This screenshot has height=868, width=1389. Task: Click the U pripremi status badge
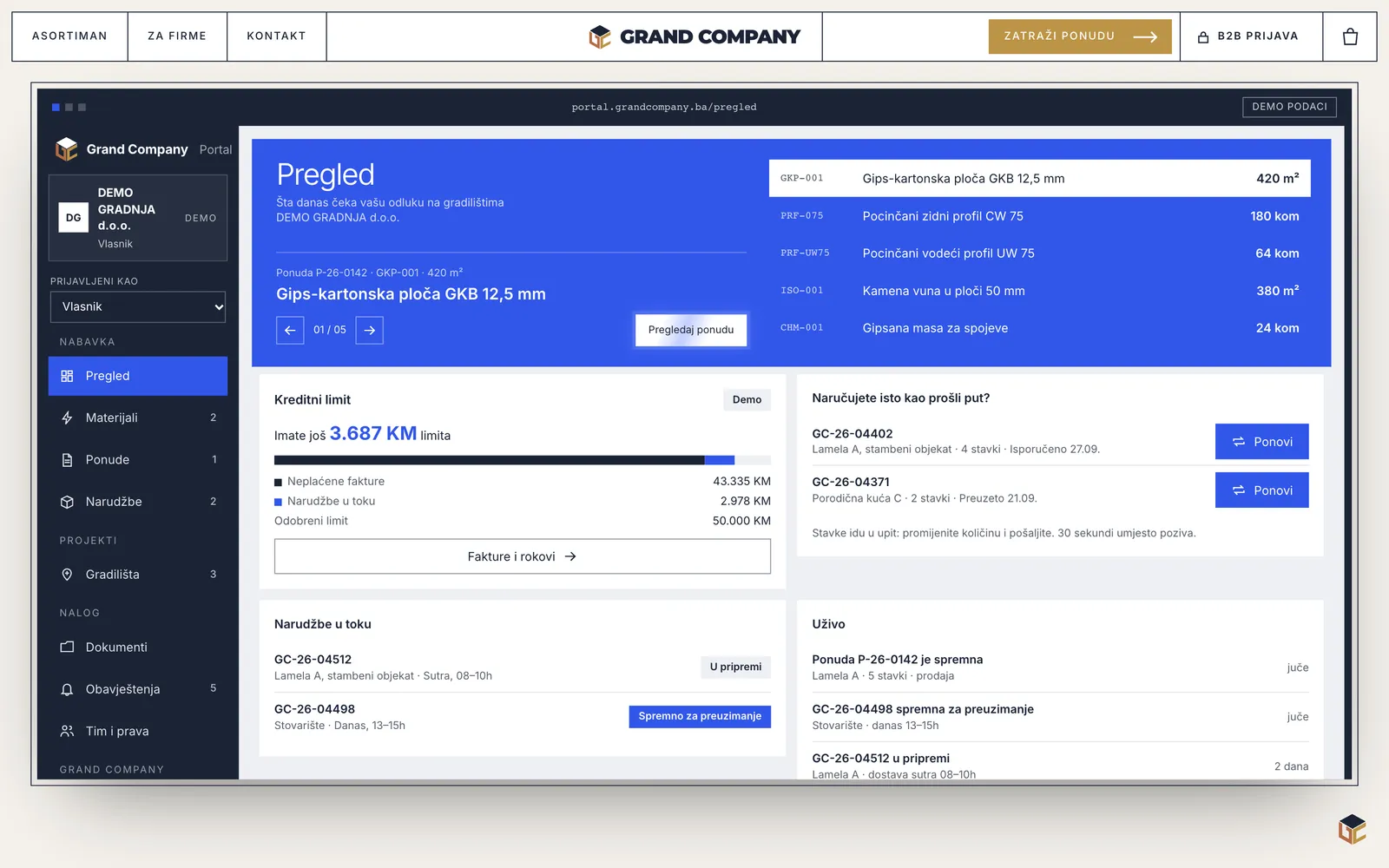[735, 667]
